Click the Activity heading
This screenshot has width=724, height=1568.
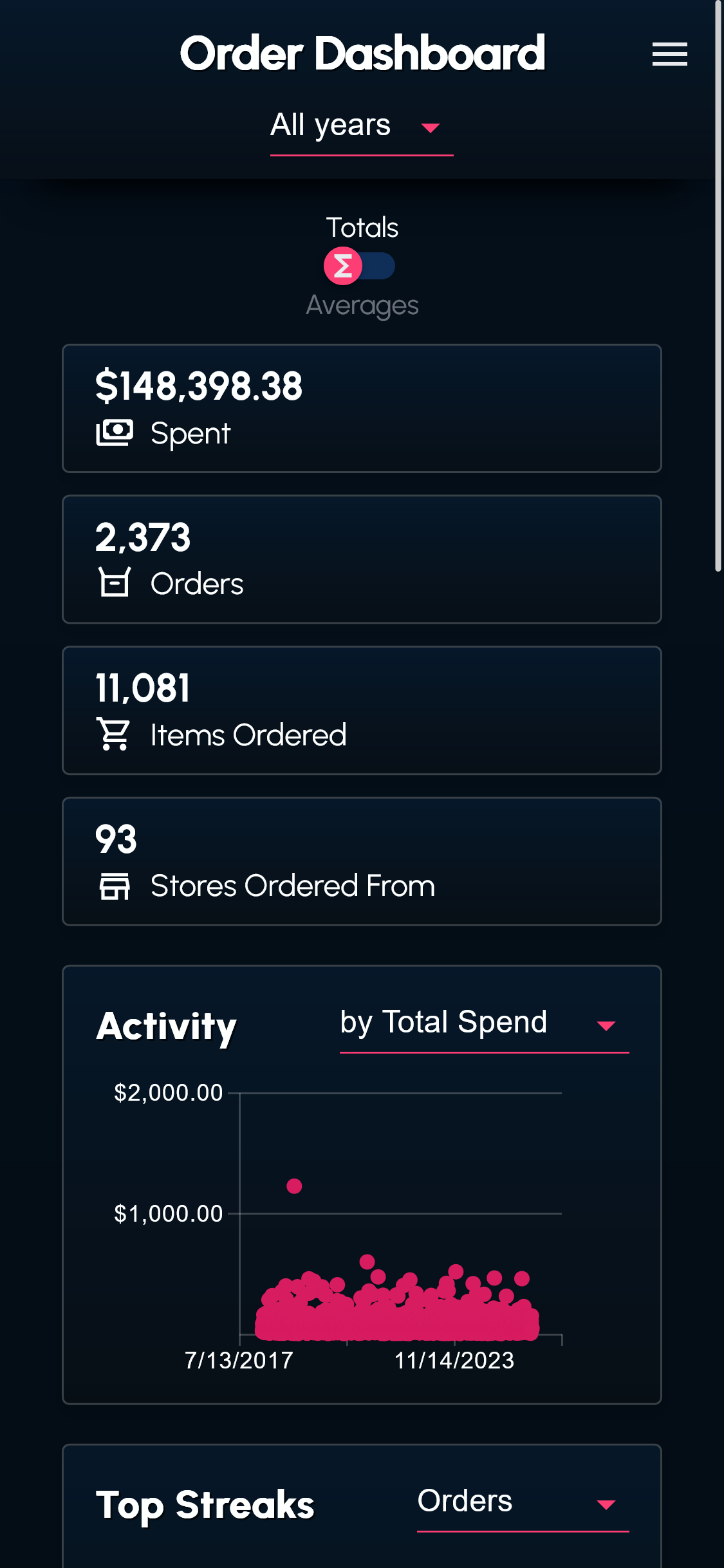coord(167,1025)
